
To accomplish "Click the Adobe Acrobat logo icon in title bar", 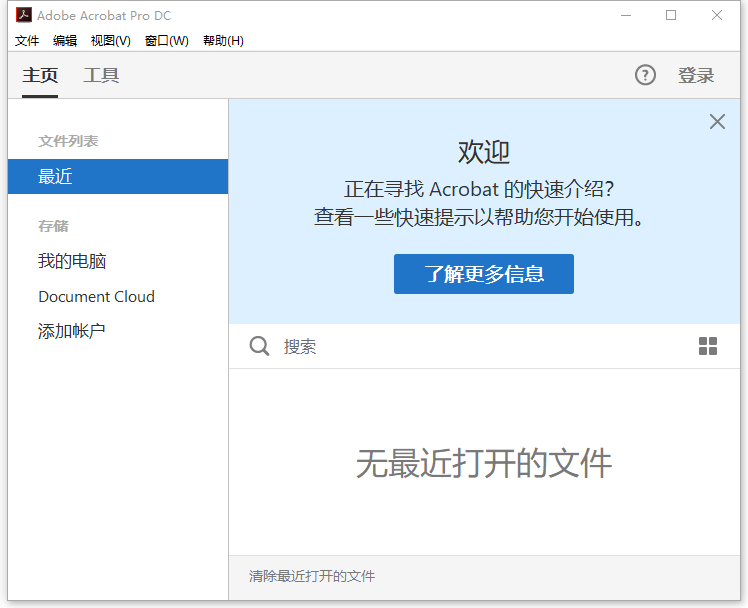I will click(24, 15).
